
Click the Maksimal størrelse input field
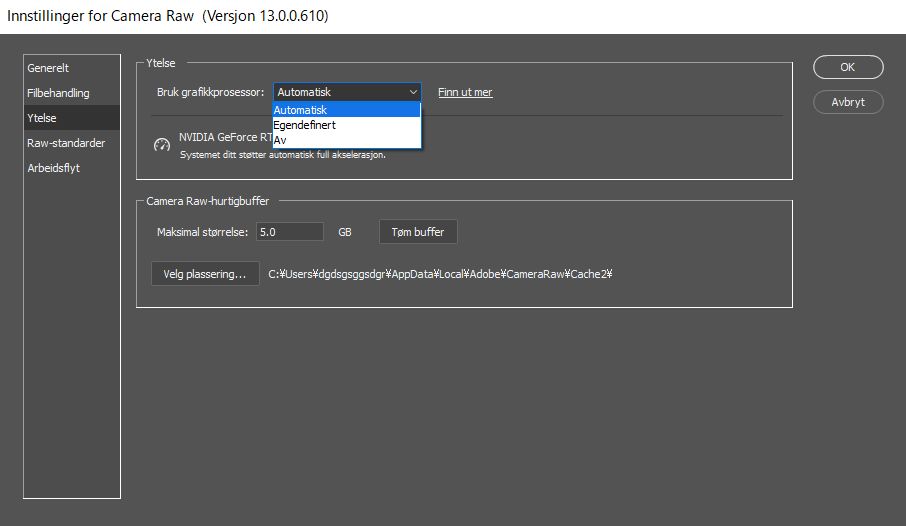289,232
